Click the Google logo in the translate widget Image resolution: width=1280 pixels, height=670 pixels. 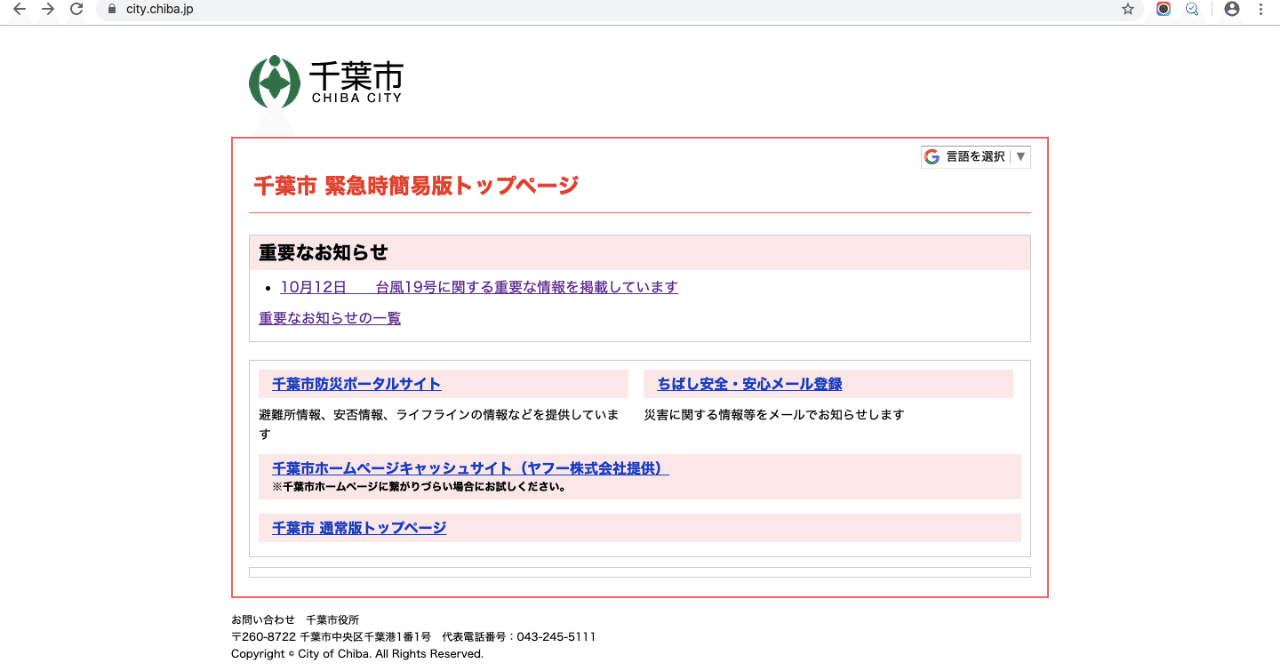[x=933, y=156]
